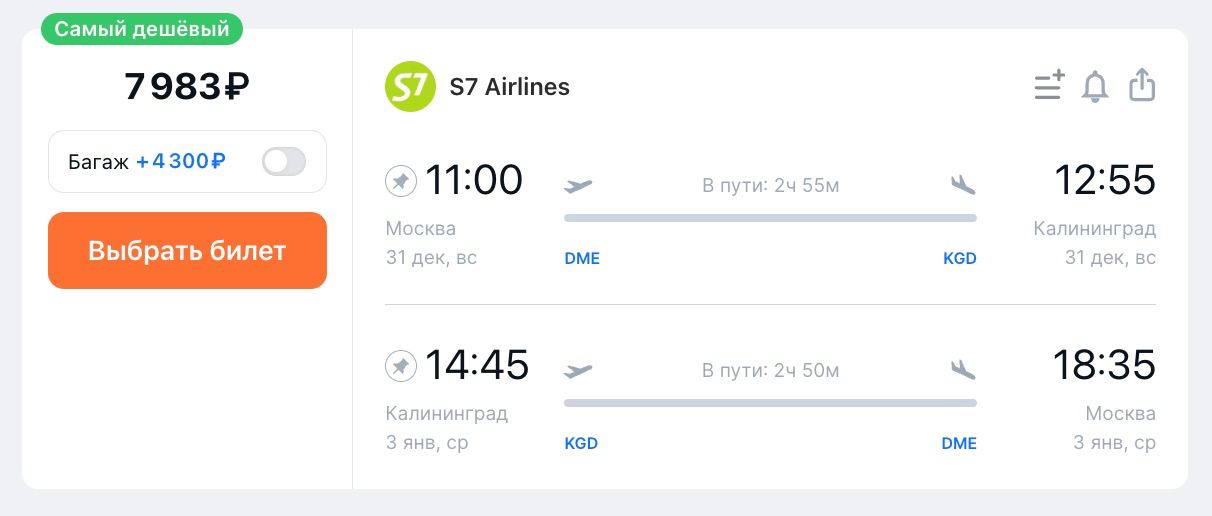This screenshot has width=1212, height=516.
Task: Click KGD arrival airport code on outbound
Action: (x=959, y=258)
